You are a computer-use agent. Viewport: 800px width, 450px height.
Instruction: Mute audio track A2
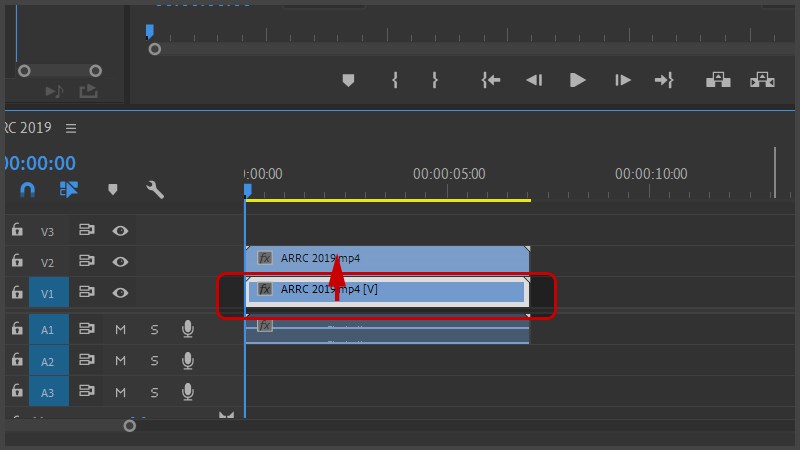pyautogui.click(x=120, y=361)
